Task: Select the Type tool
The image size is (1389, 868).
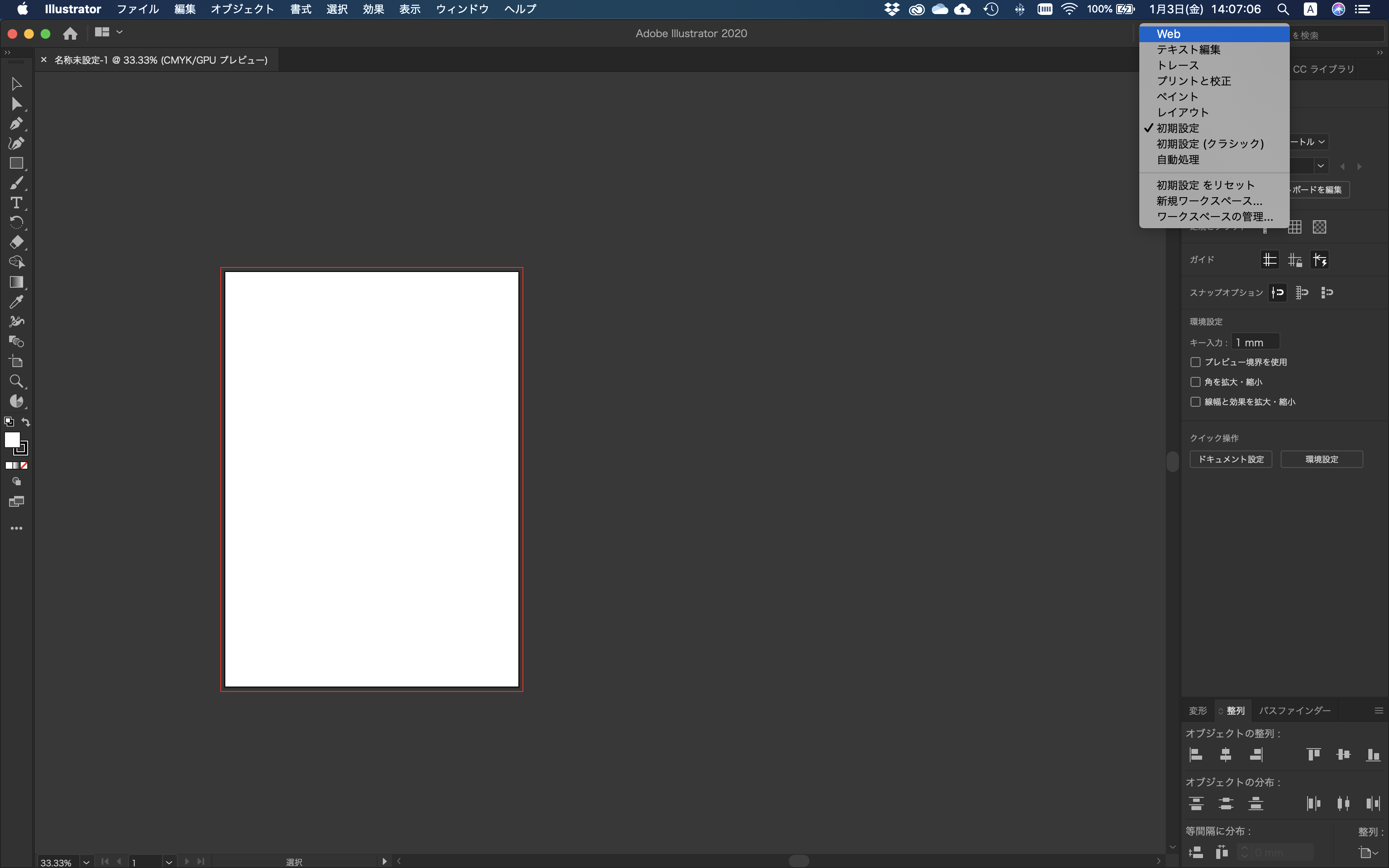Action: point(17,203)
